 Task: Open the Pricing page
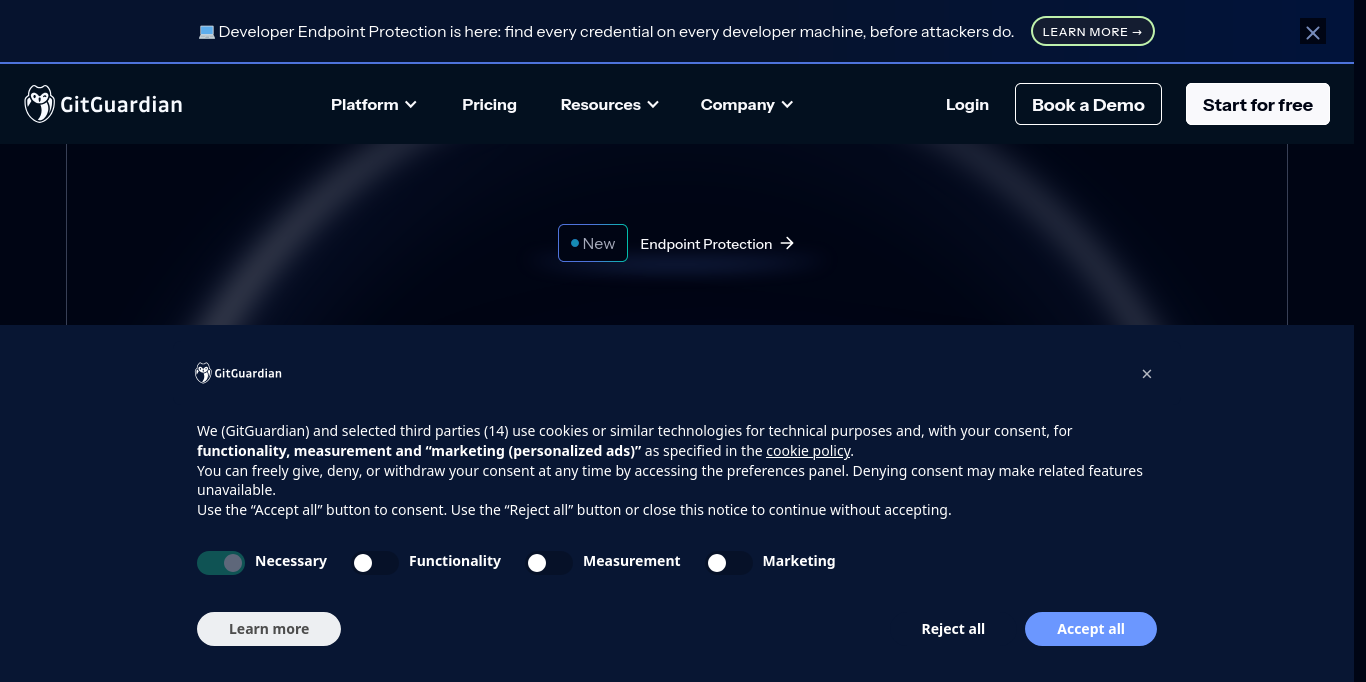point(489,104)
